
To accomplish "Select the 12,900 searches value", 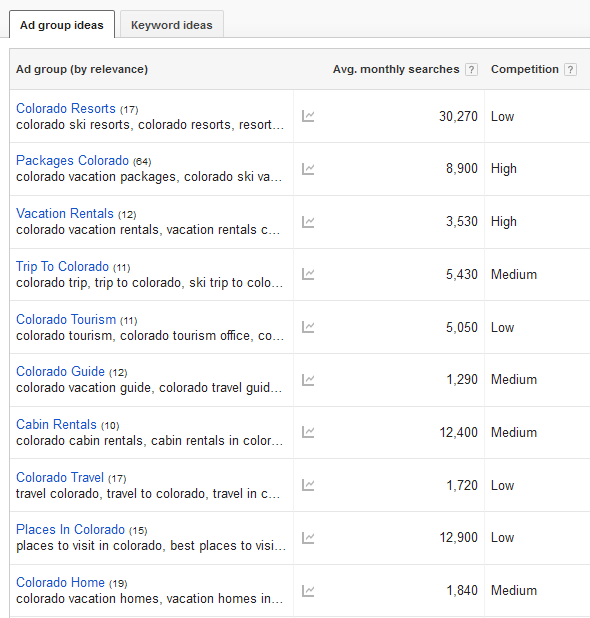I will [458, 537].
